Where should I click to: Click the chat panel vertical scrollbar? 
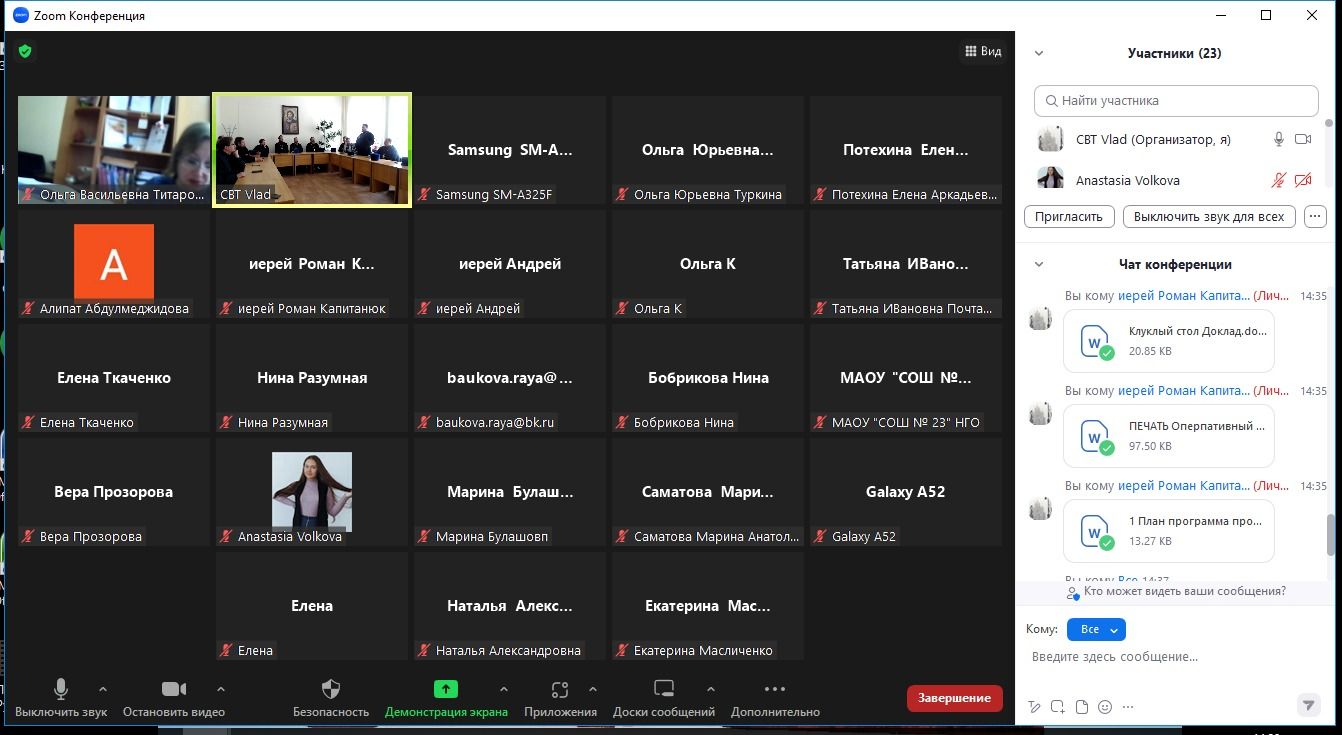(x=1330, y=535)
